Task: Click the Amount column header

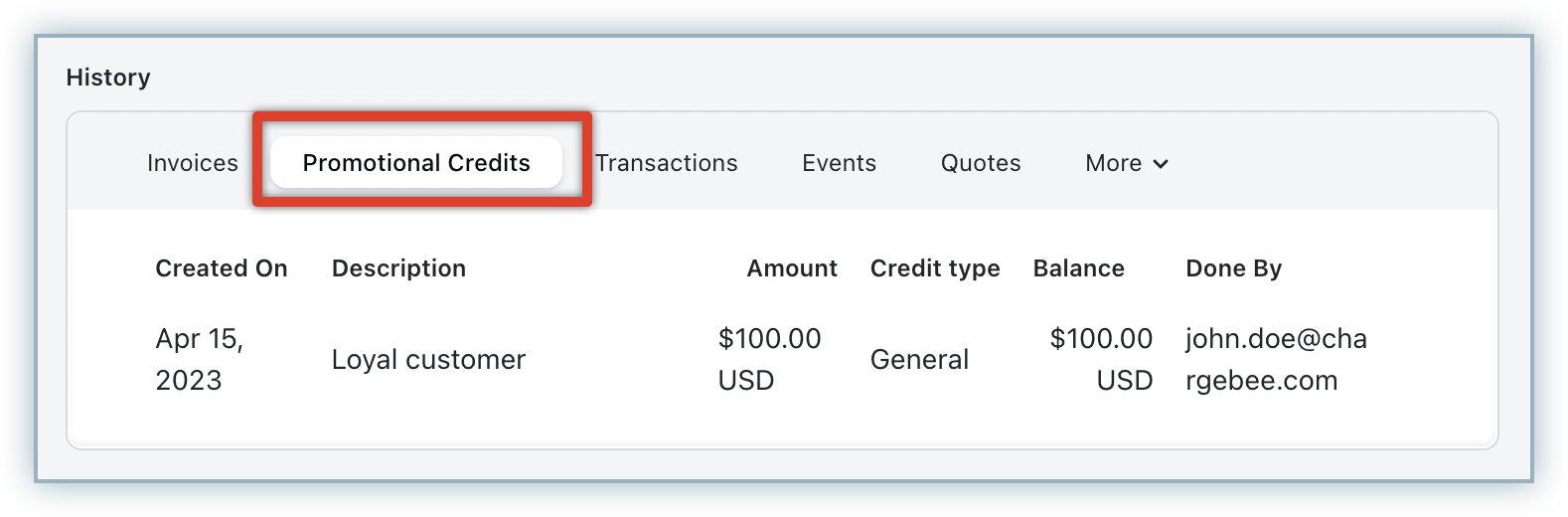Action: [x=792, y=268]
